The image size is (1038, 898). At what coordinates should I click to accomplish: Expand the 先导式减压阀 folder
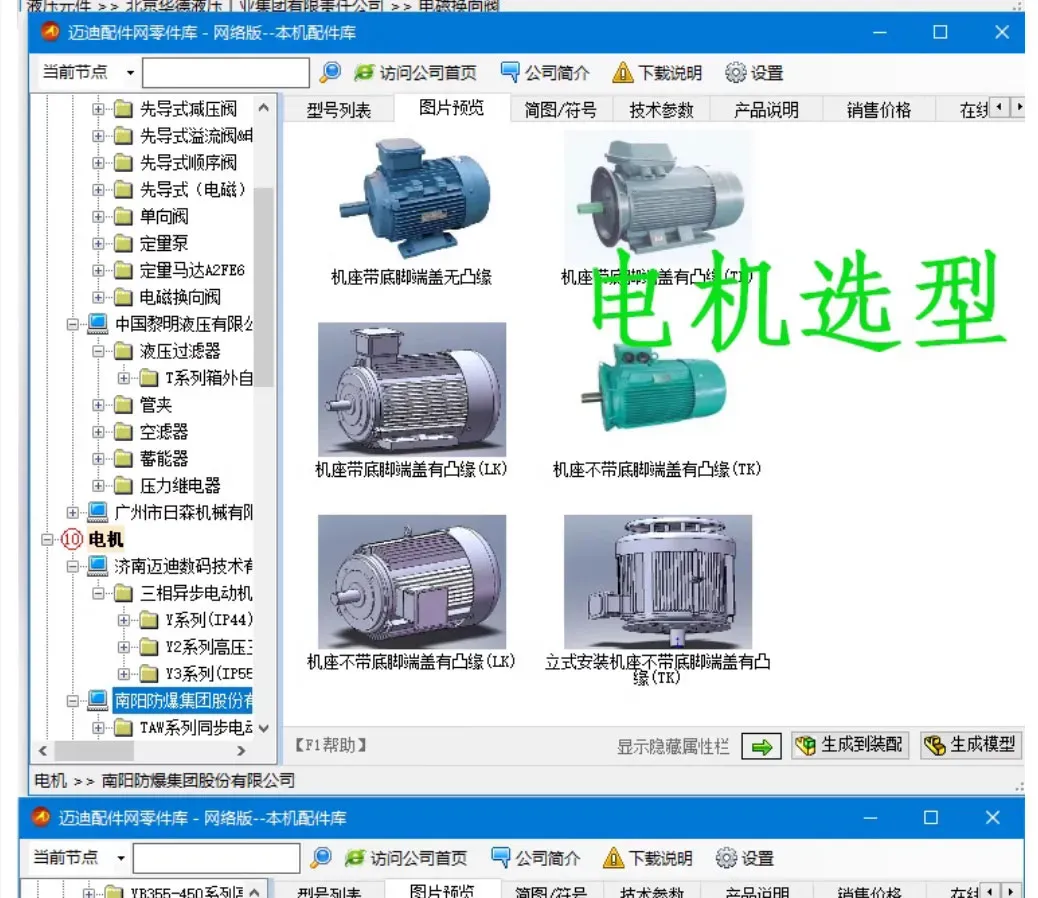pyautogui.click(x=98, y=109)
